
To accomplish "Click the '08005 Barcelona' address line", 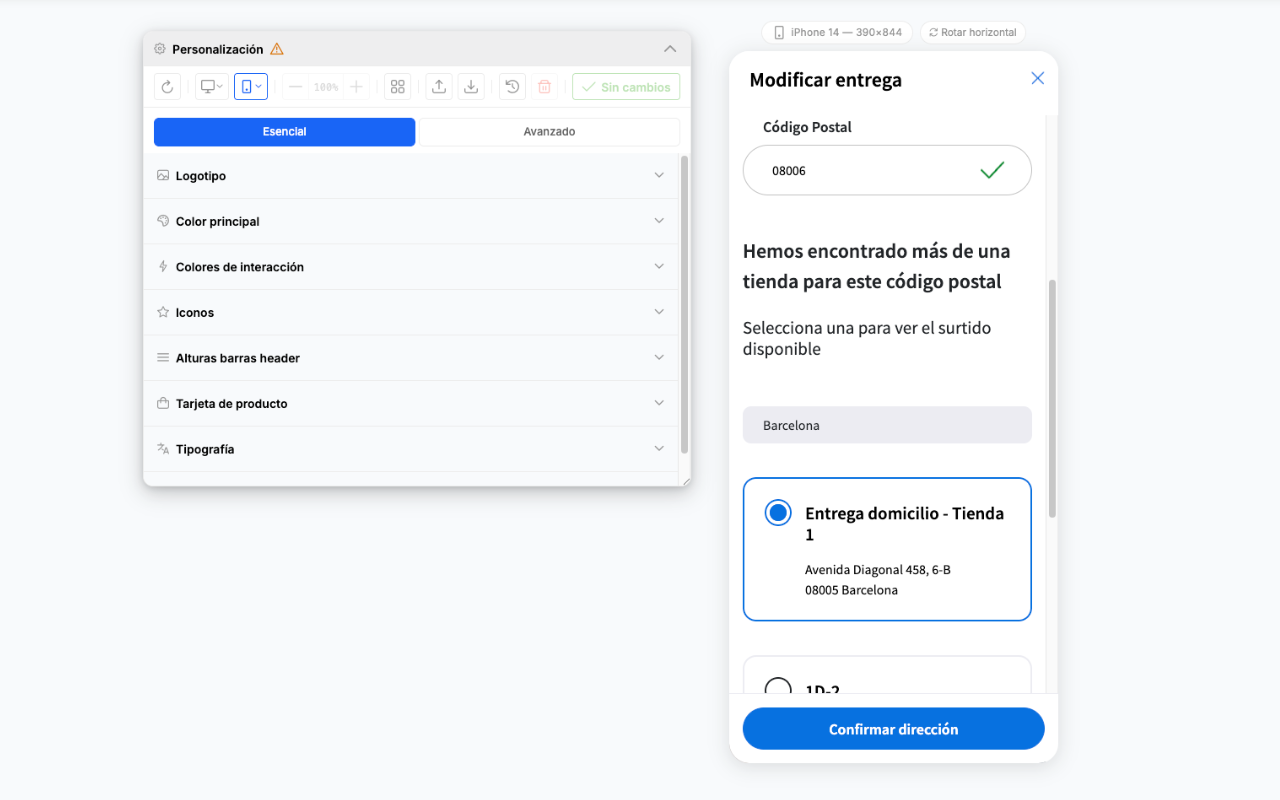I will pos(851,590).
